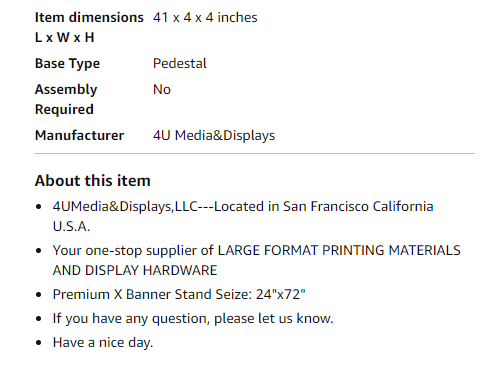
Task: Click the U.S.A. text line
Action: 71,227
